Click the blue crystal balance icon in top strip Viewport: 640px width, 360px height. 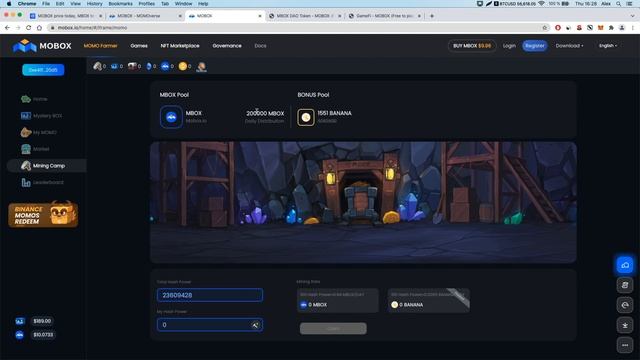(x=149, y=66)
